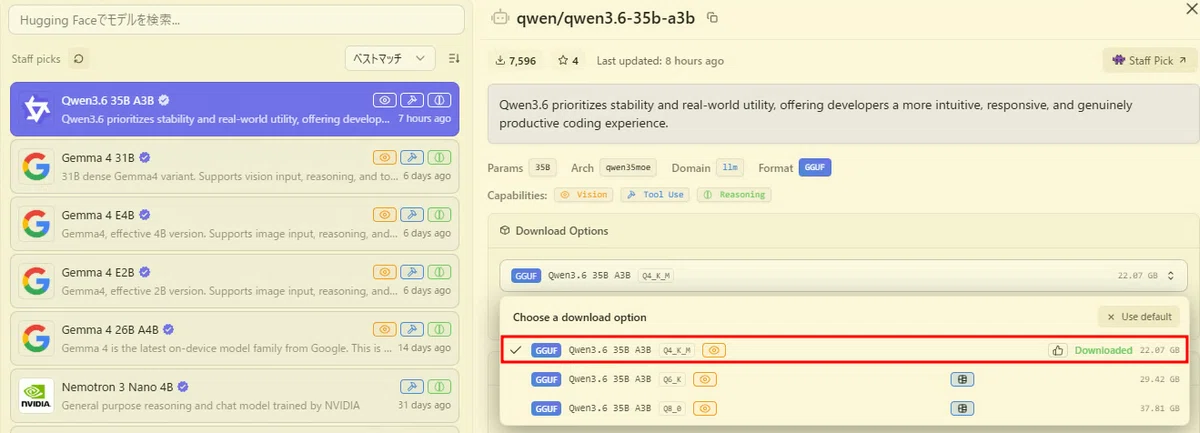Click the vision eye badge on Qwen3.6 35B A3B
This screenshot has width=1200, height=433.
click(384, 100)
